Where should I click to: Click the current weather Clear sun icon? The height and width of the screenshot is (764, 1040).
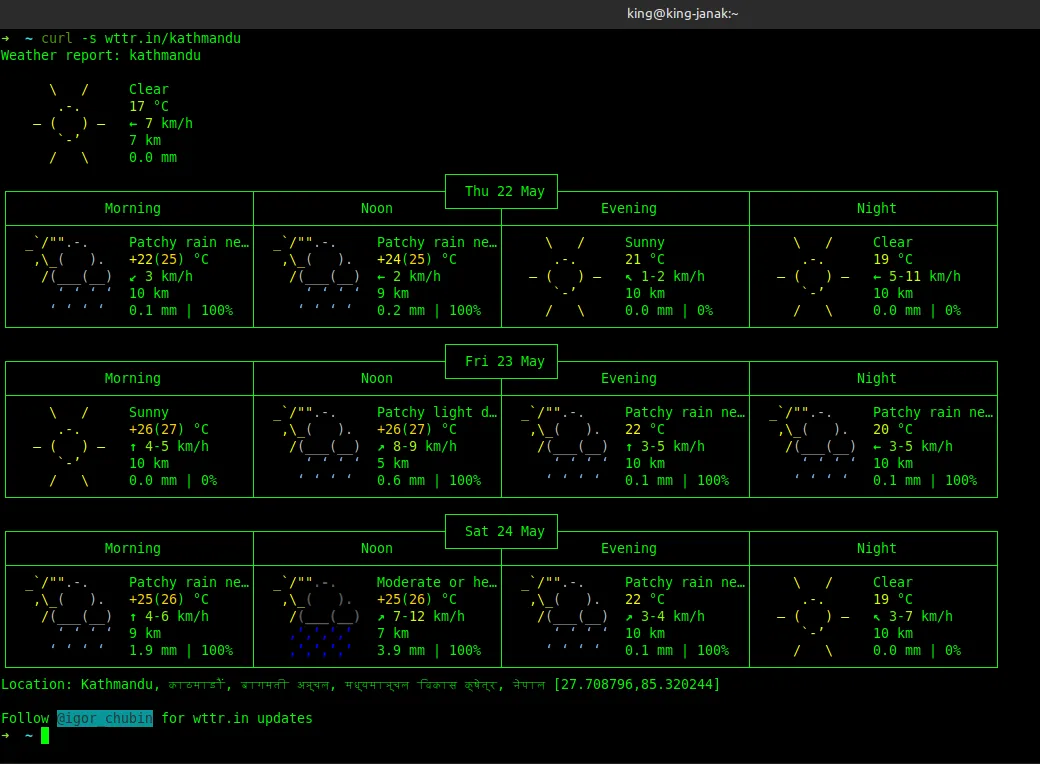(x=69, y=124)
